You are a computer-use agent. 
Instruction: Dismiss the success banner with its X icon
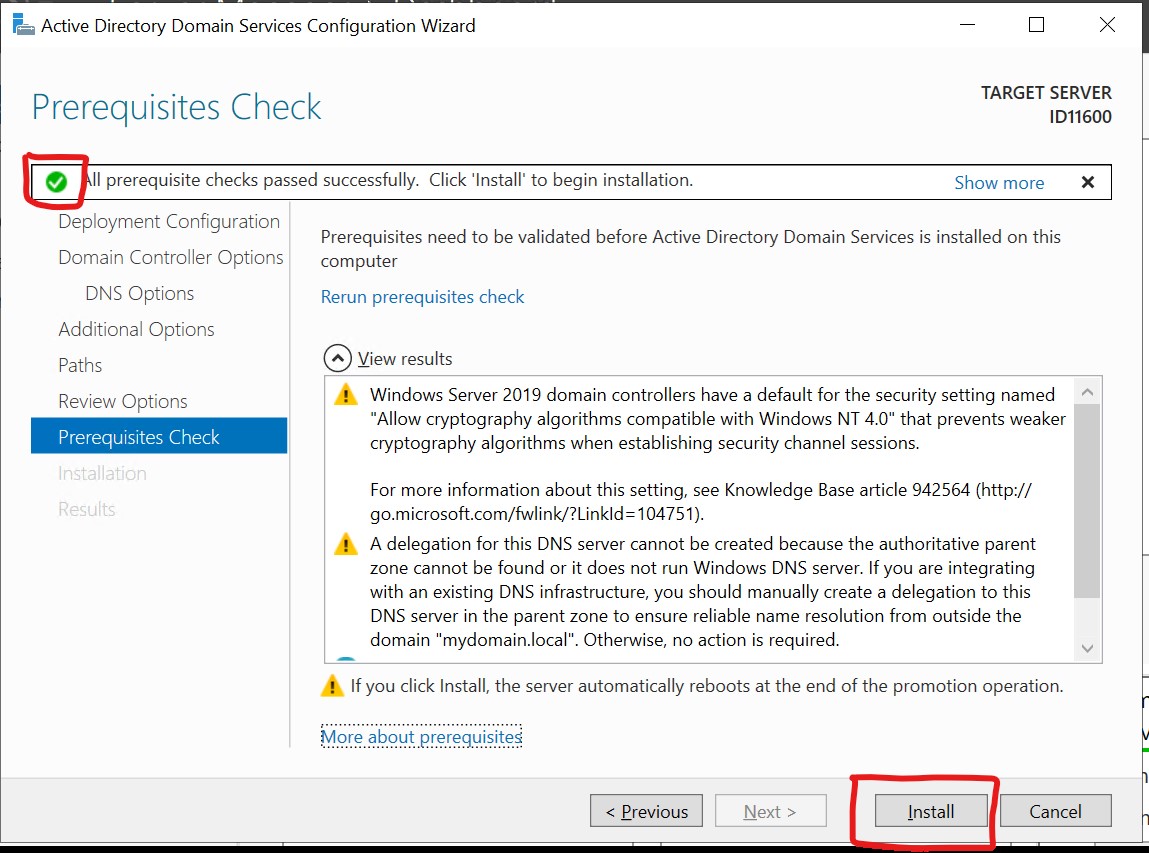pos(1087,181)
